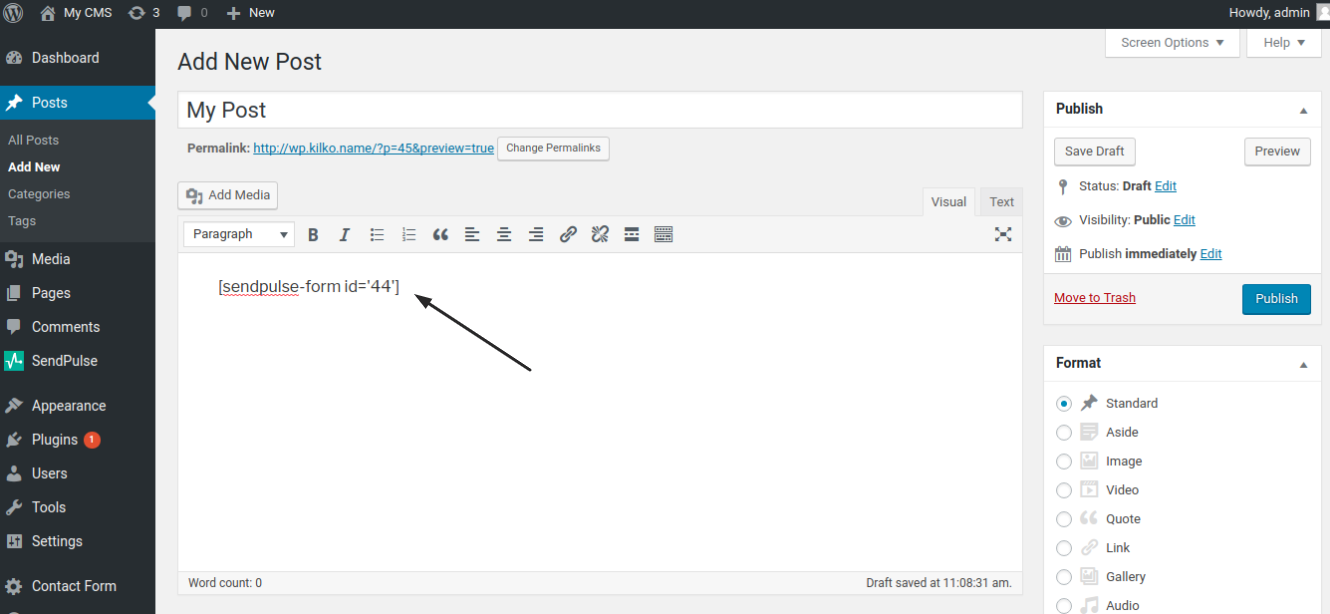
Task: Click the My Post title field
Action: [600, 110]
